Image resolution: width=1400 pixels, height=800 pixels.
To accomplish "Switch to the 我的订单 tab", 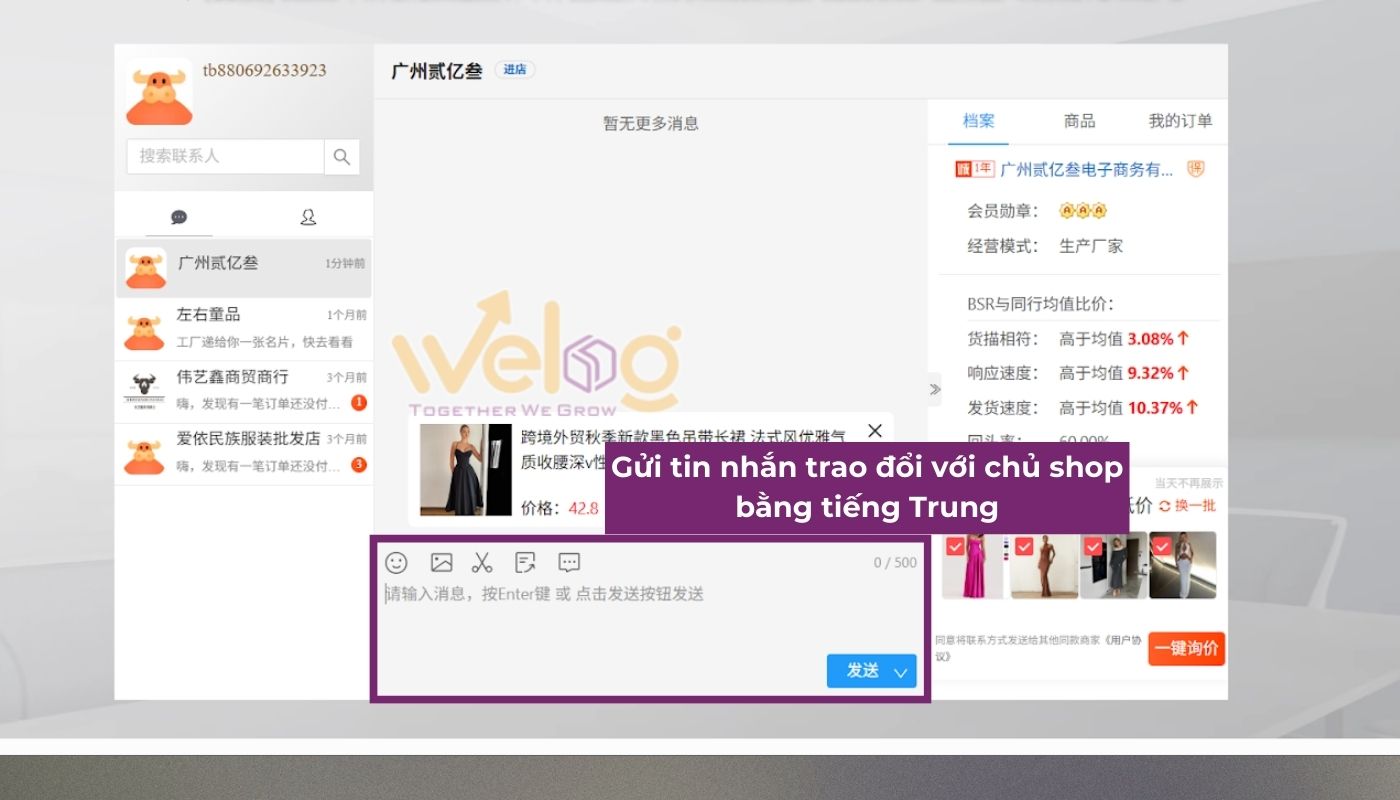I will pos(1180,121).
